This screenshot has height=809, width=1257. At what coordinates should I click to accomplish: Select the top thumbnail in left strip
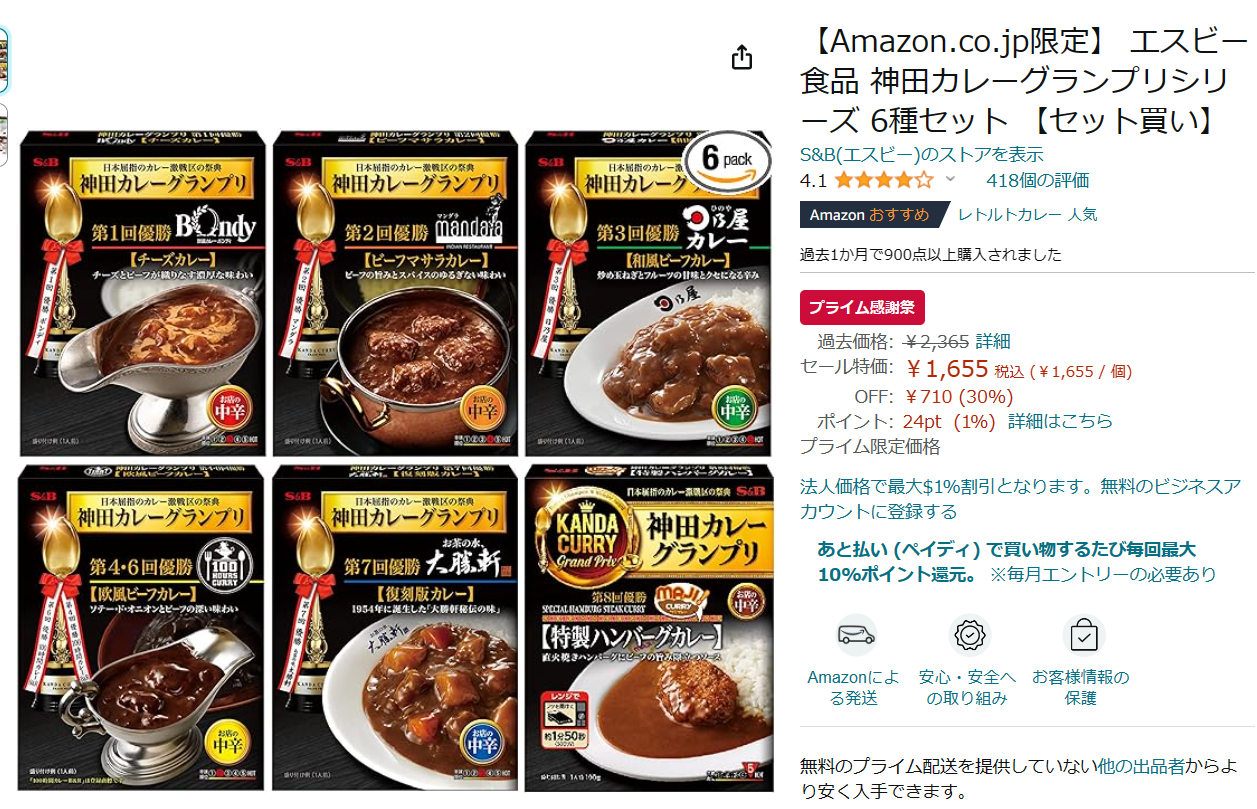[x=3, y=56]
